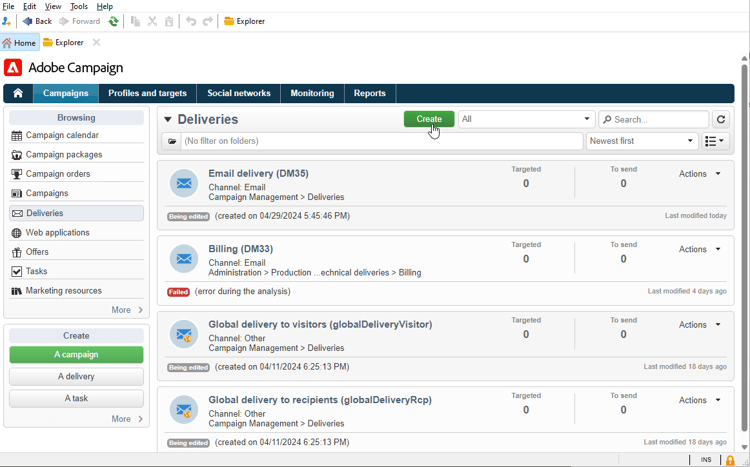Click 'A delivery' create button
This screenshot has height=467, width=750.
77,377
